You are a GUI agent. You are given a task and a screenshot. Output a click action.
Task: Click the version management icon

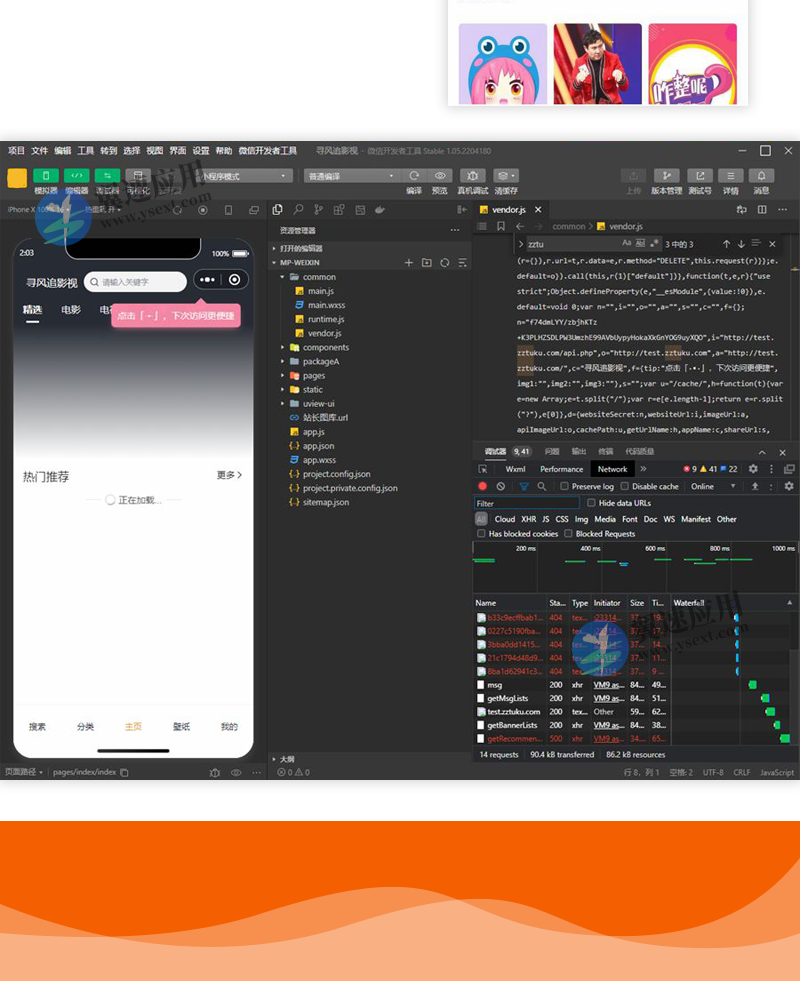click(x=666, y=175)
